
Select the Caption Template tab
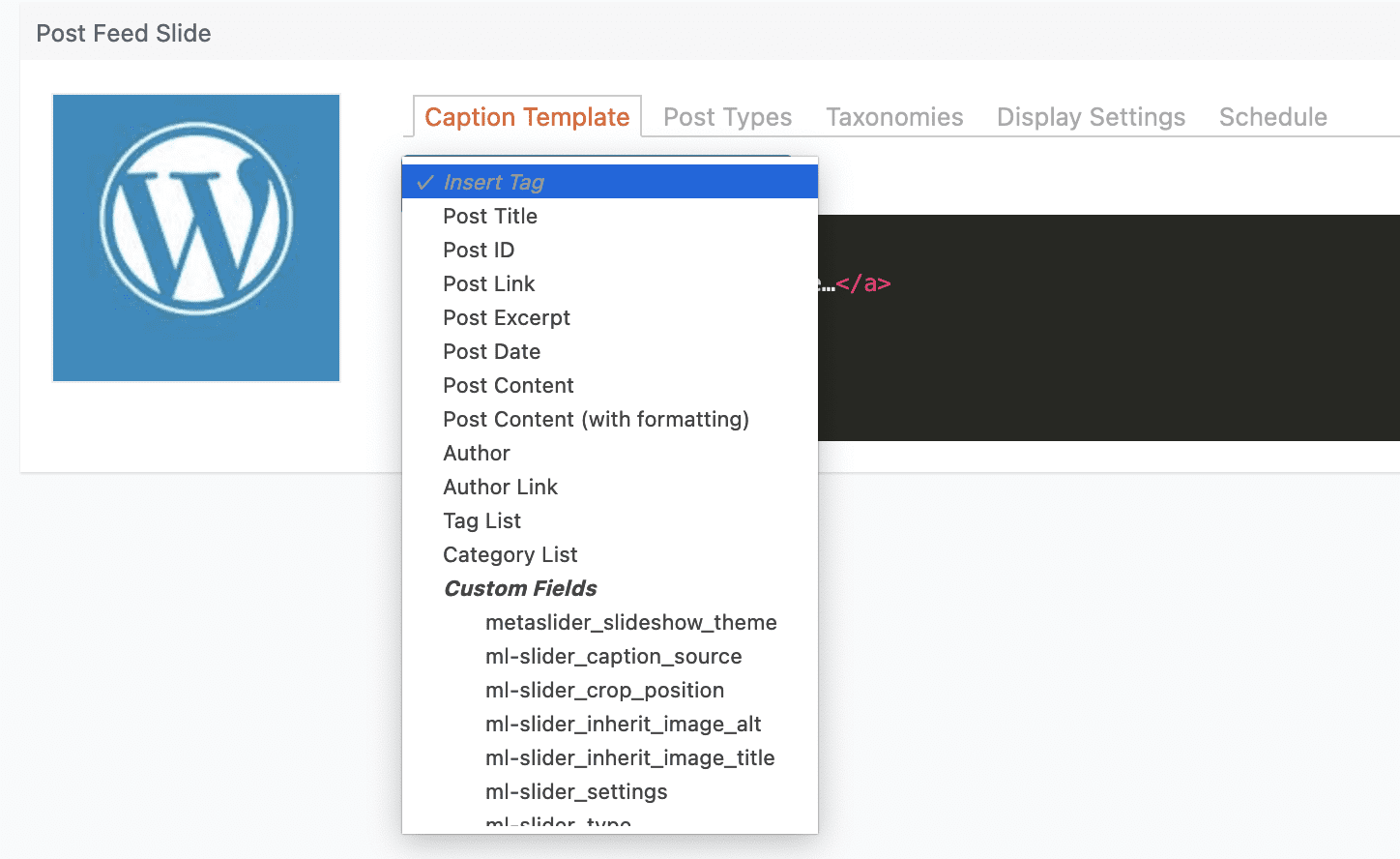point(527,117)
